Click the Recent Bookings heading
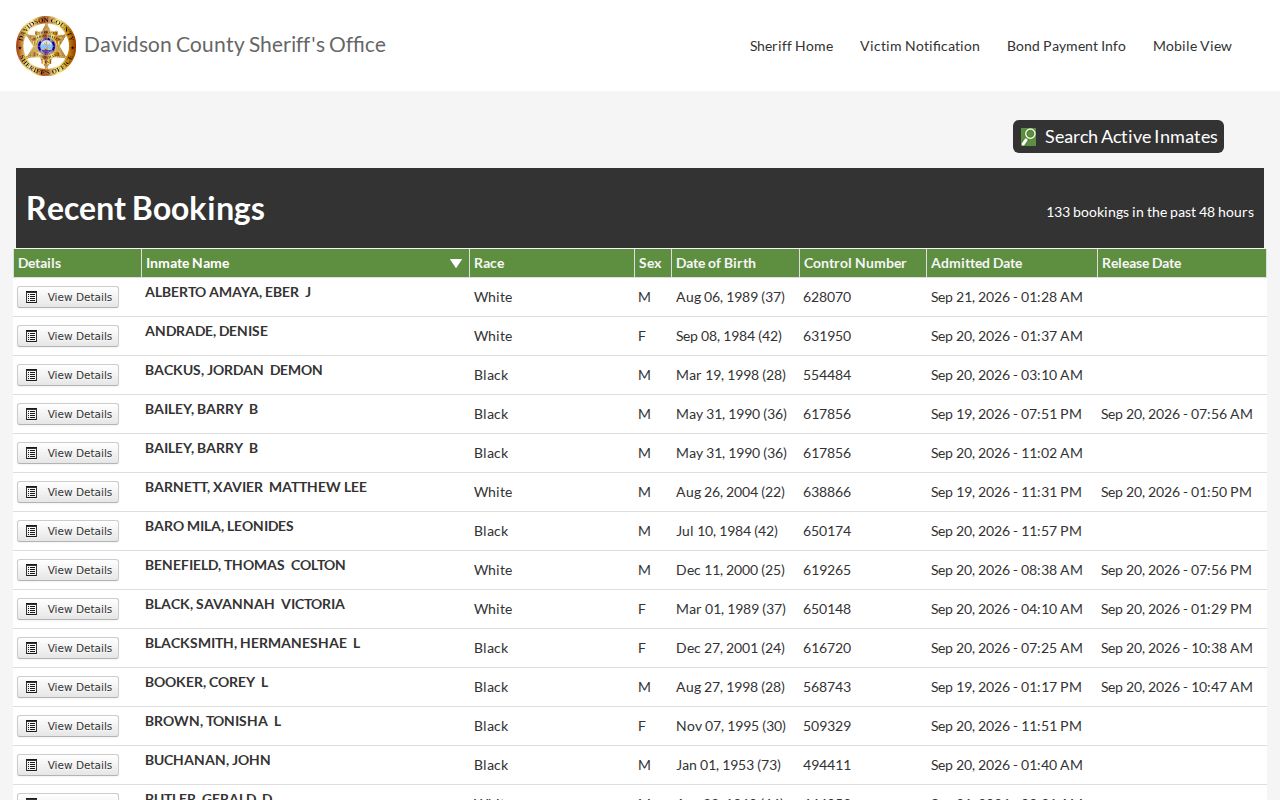The image size is (1280, 800). pyautogui.click(x=146, y=208)
